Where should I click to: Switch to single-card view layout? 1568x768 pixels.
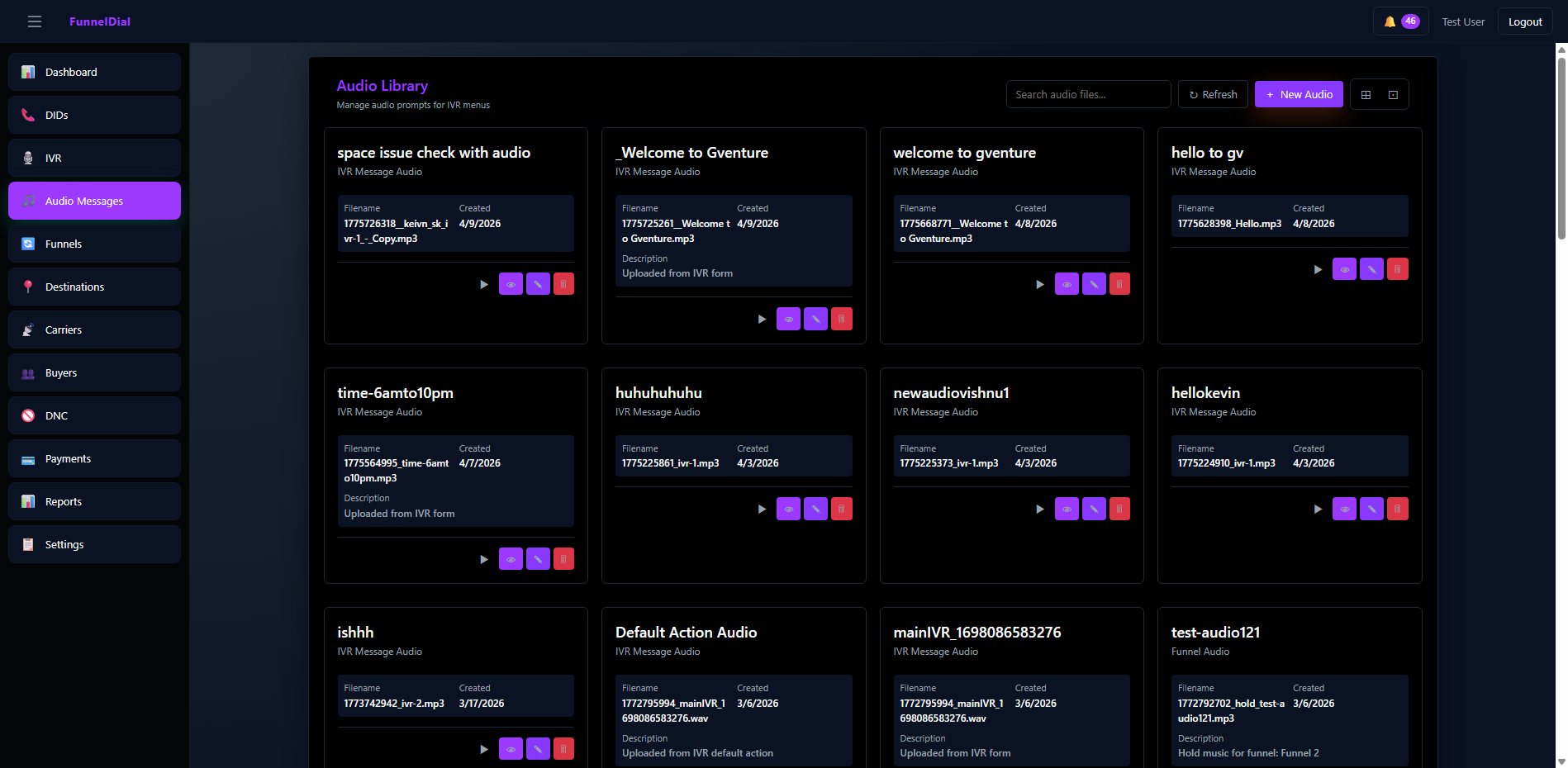[1393, 95]
